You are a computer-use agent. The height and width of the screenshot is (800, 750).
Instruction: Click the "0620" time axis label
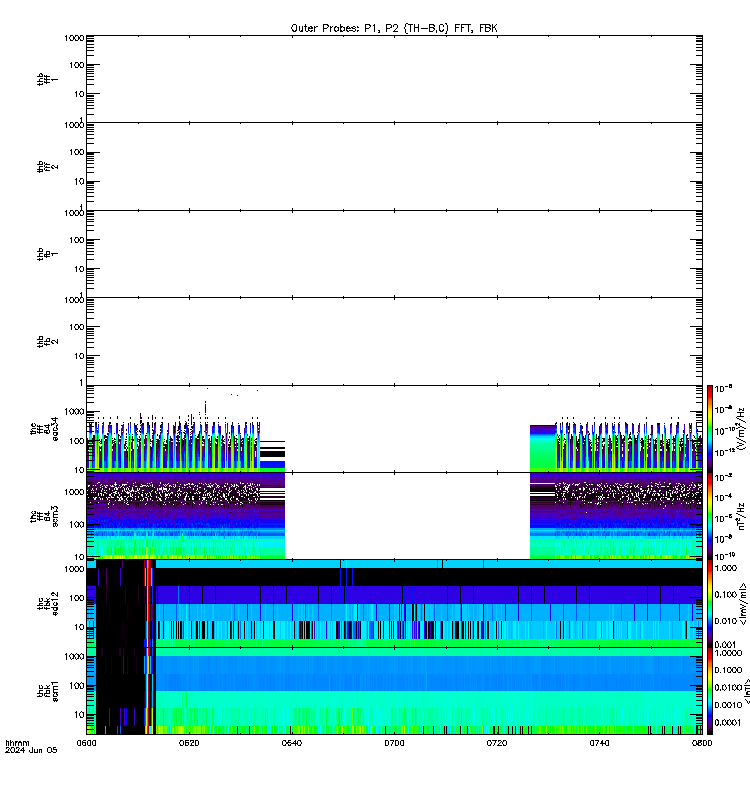tap(189, 743)
